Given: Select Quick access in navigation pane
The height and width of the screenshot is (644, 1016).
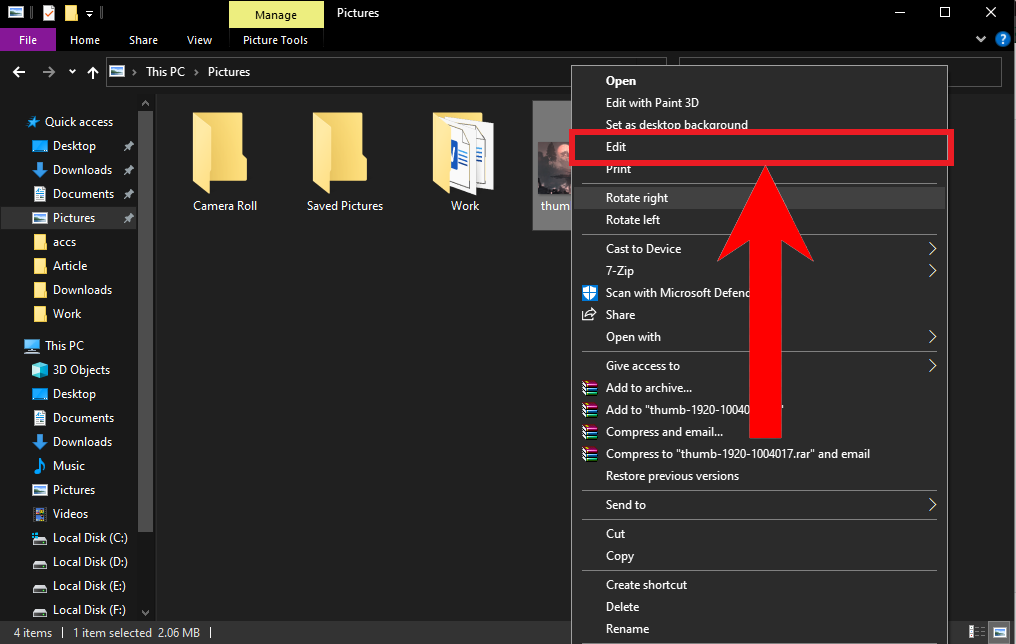Looking at the screenshot, I should pyautogui.click(x=78, y=122).
